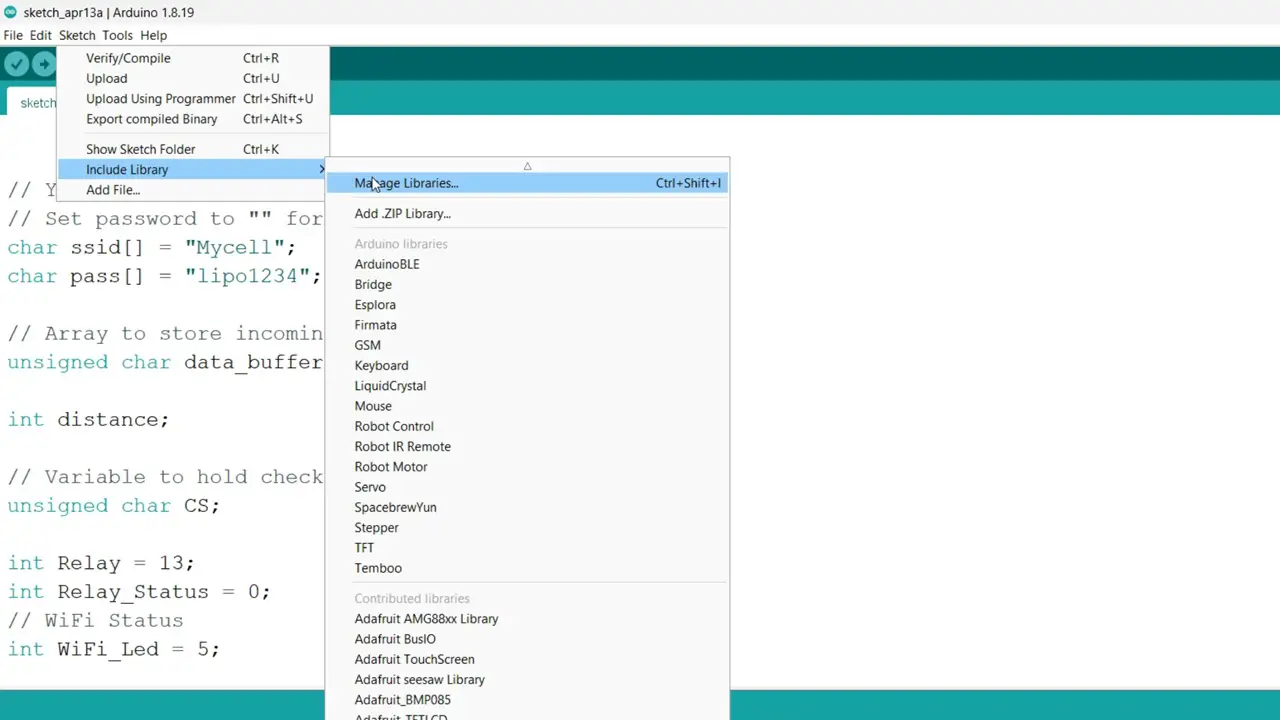Open the File menu
This screenshot has width=1280, height=720.
coord(13,35)
